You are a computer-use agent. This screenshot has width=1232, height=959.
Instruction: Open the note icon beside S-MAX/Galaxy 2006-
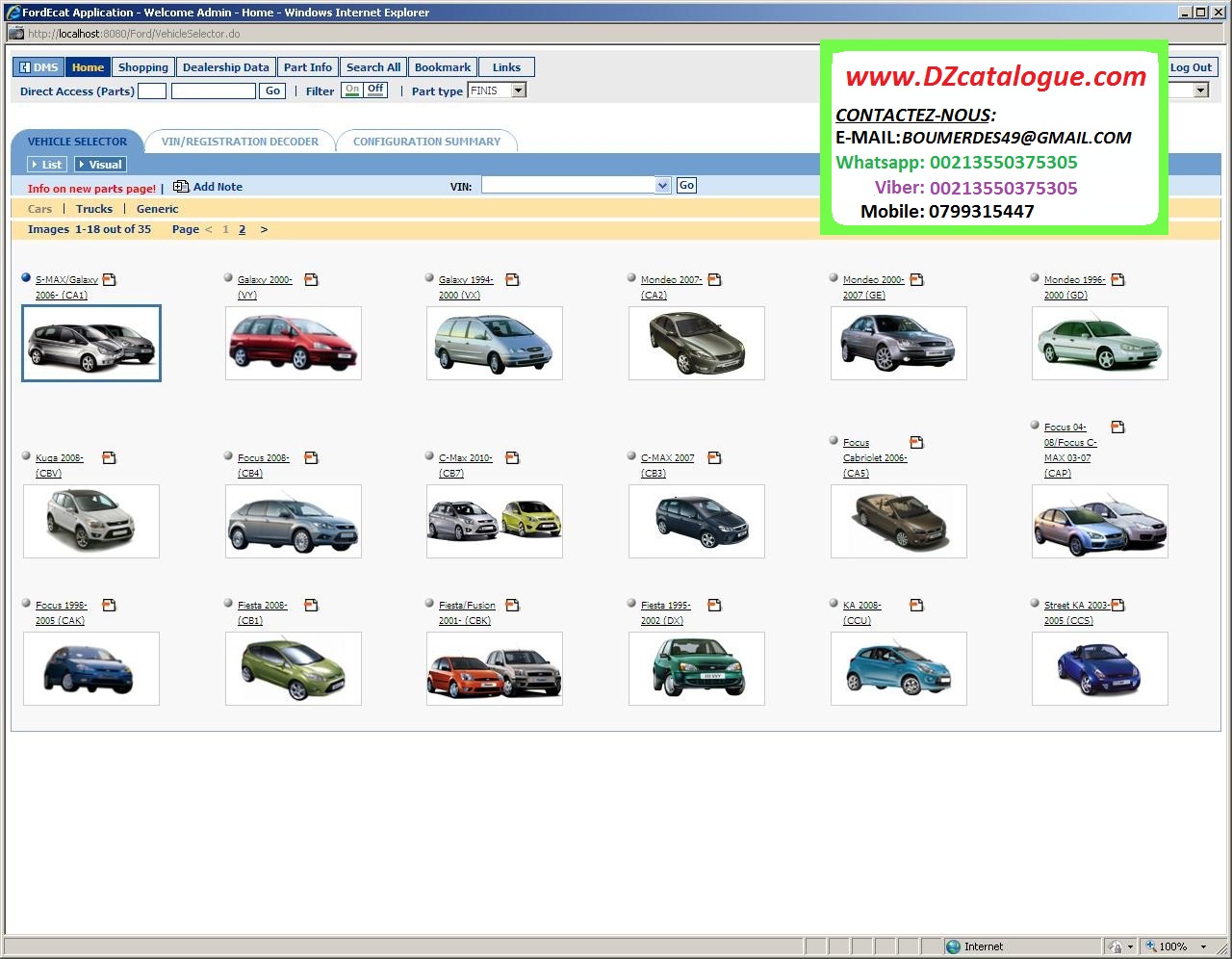coord(109,279)
